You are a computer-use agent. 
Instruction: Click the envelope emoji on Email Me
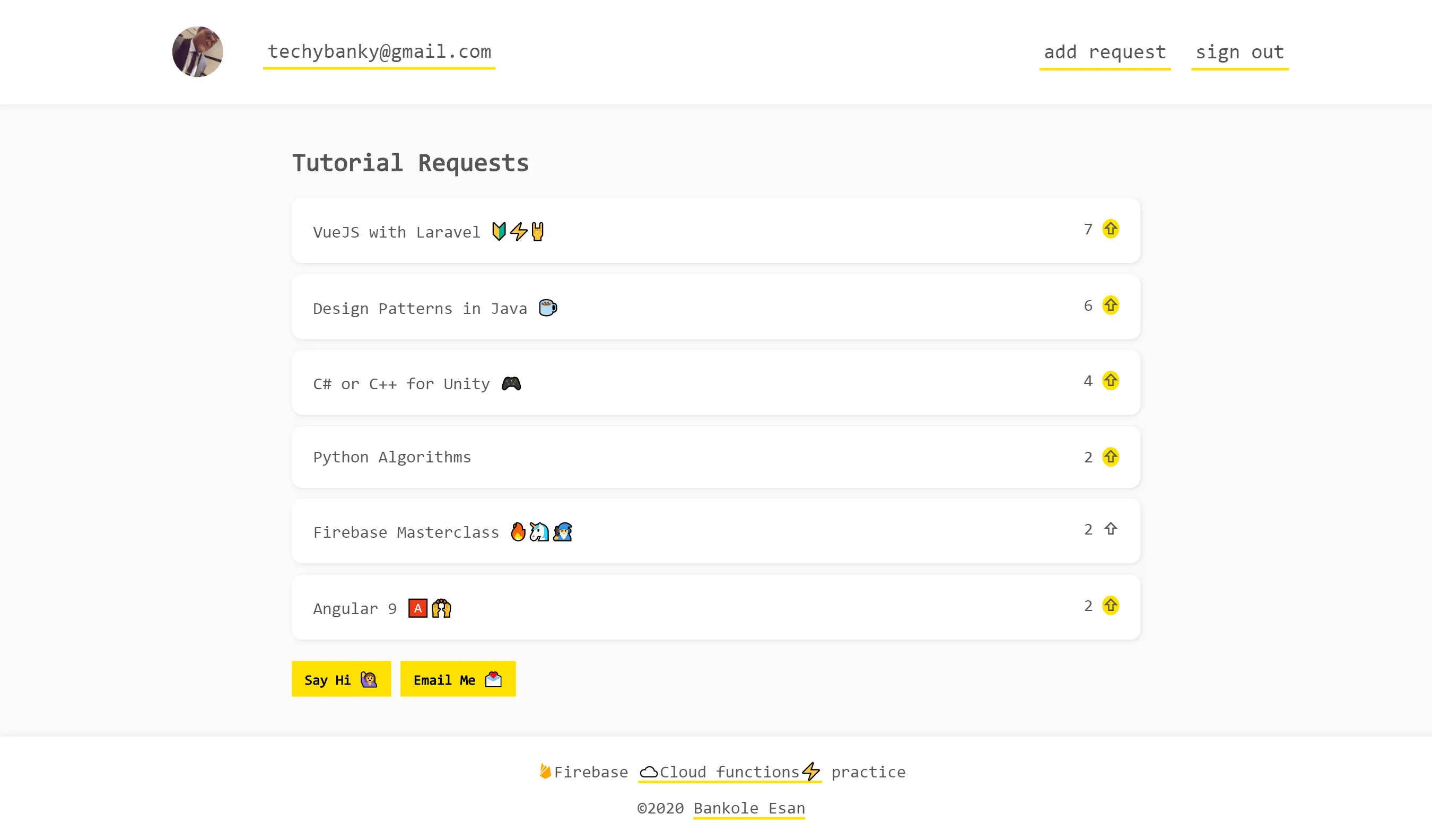point(494,679)
